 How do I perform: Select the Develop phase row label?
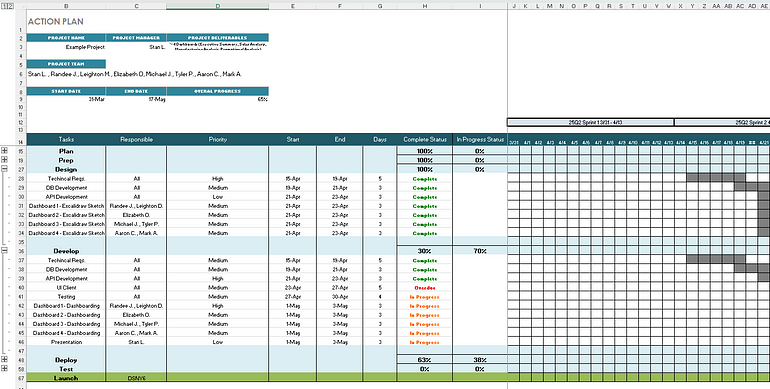click(x=66, y=251)
